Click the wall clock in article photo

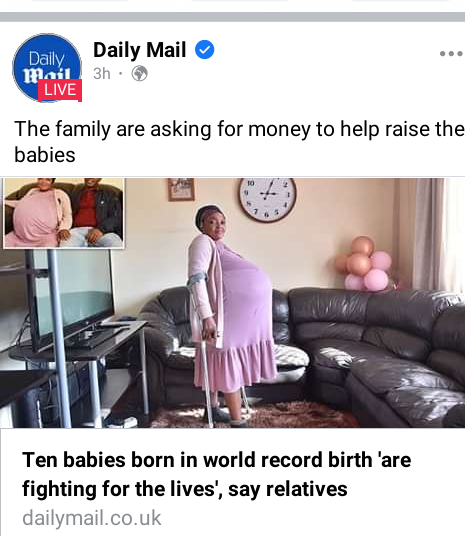click(267, 199)
